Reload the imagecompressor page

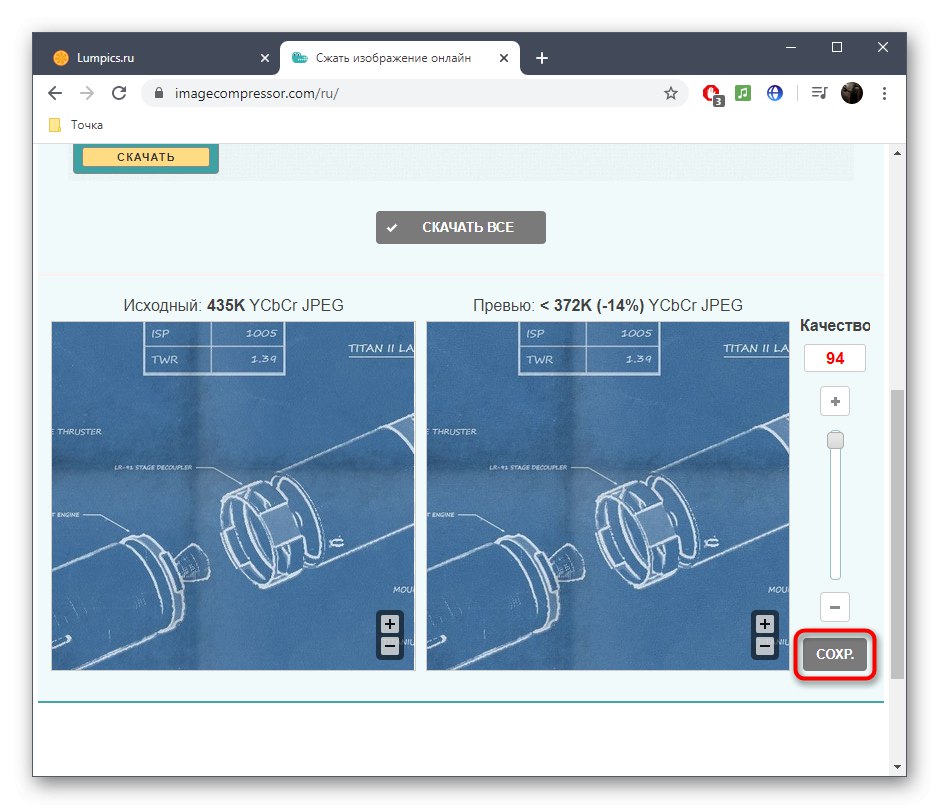point(119,93)
